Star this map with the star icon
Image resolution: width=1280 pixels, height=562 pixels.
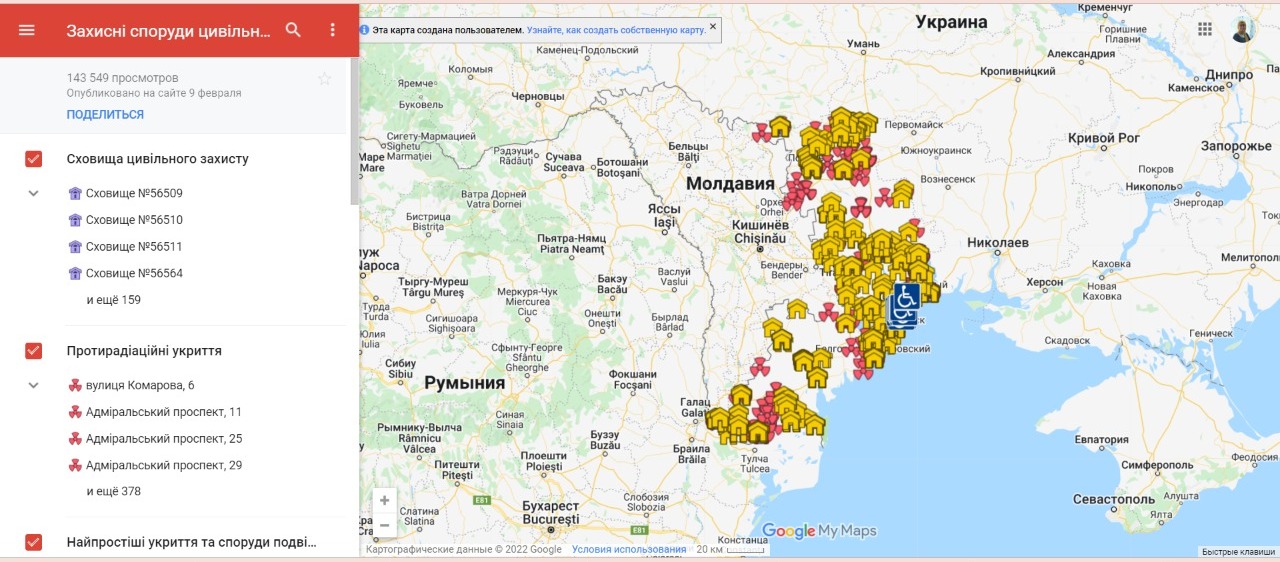click(x=323, y=79)
